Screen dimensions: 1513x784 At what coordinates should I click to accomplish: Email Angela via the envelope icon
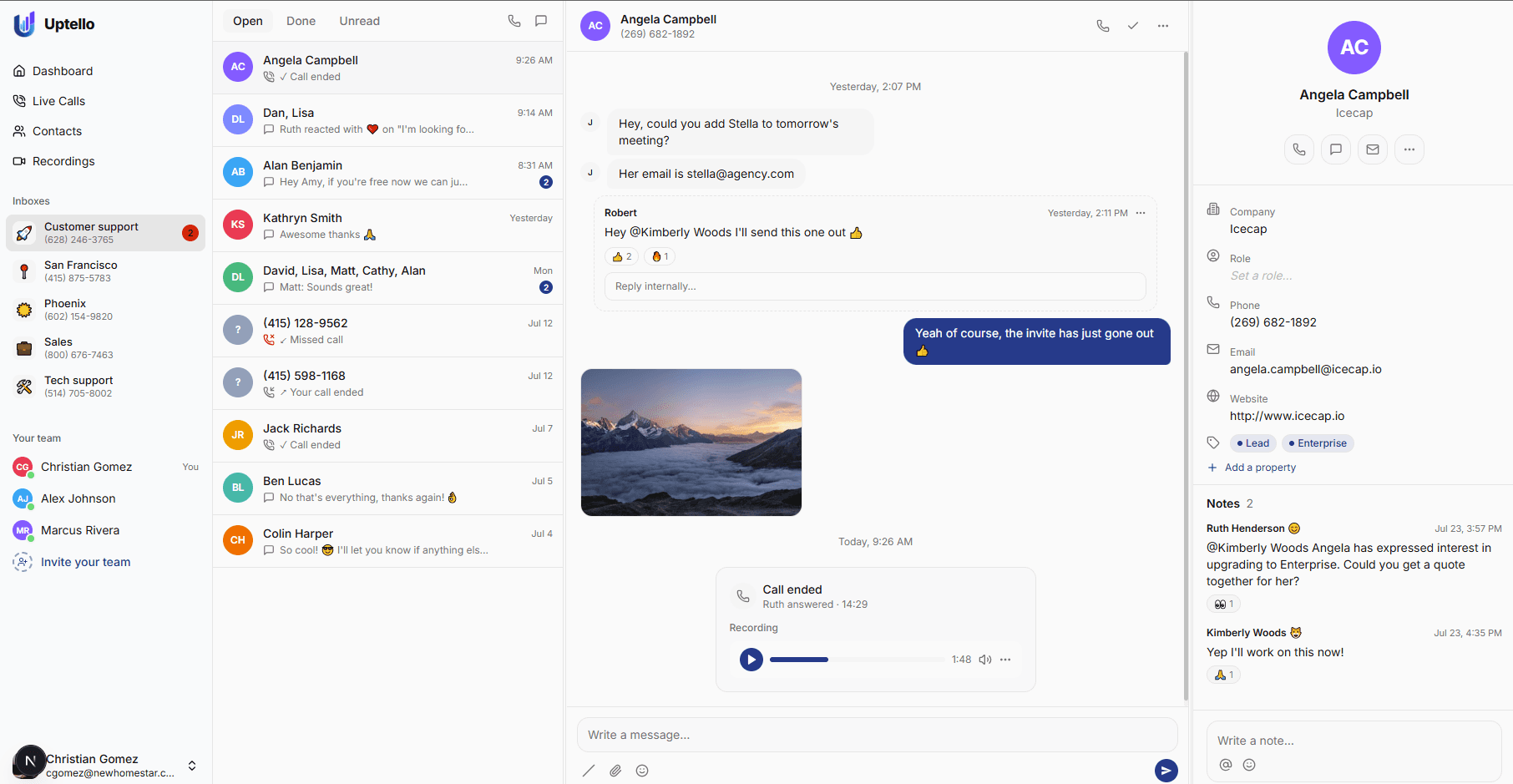click(x=1372, y=149)
